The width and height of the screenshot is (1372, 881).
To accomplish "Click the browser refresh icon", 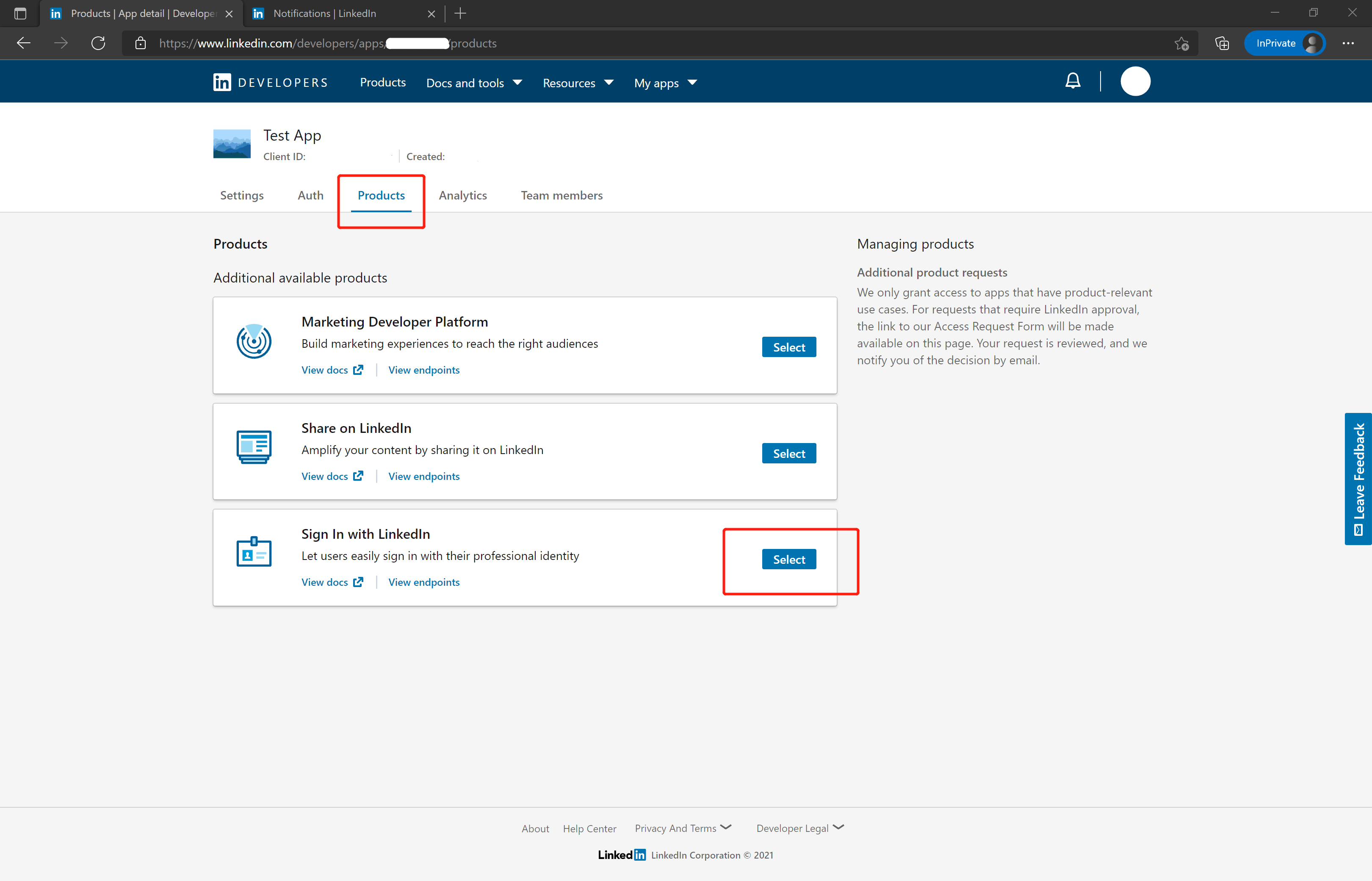I will click(x=98, y=44).
